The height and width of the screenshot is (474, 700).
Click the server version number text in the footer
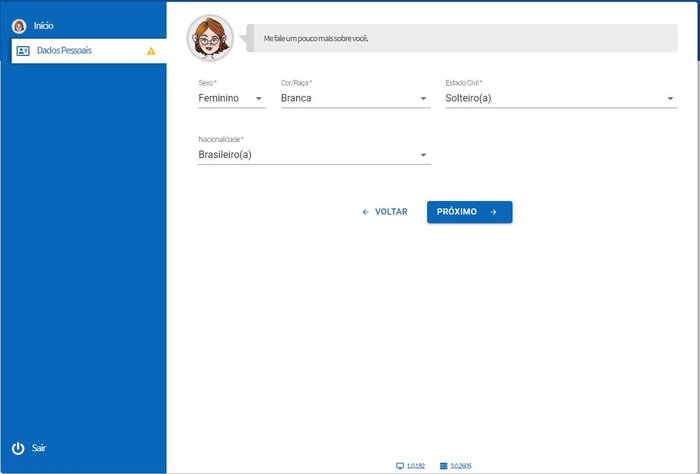coord(461,466)
